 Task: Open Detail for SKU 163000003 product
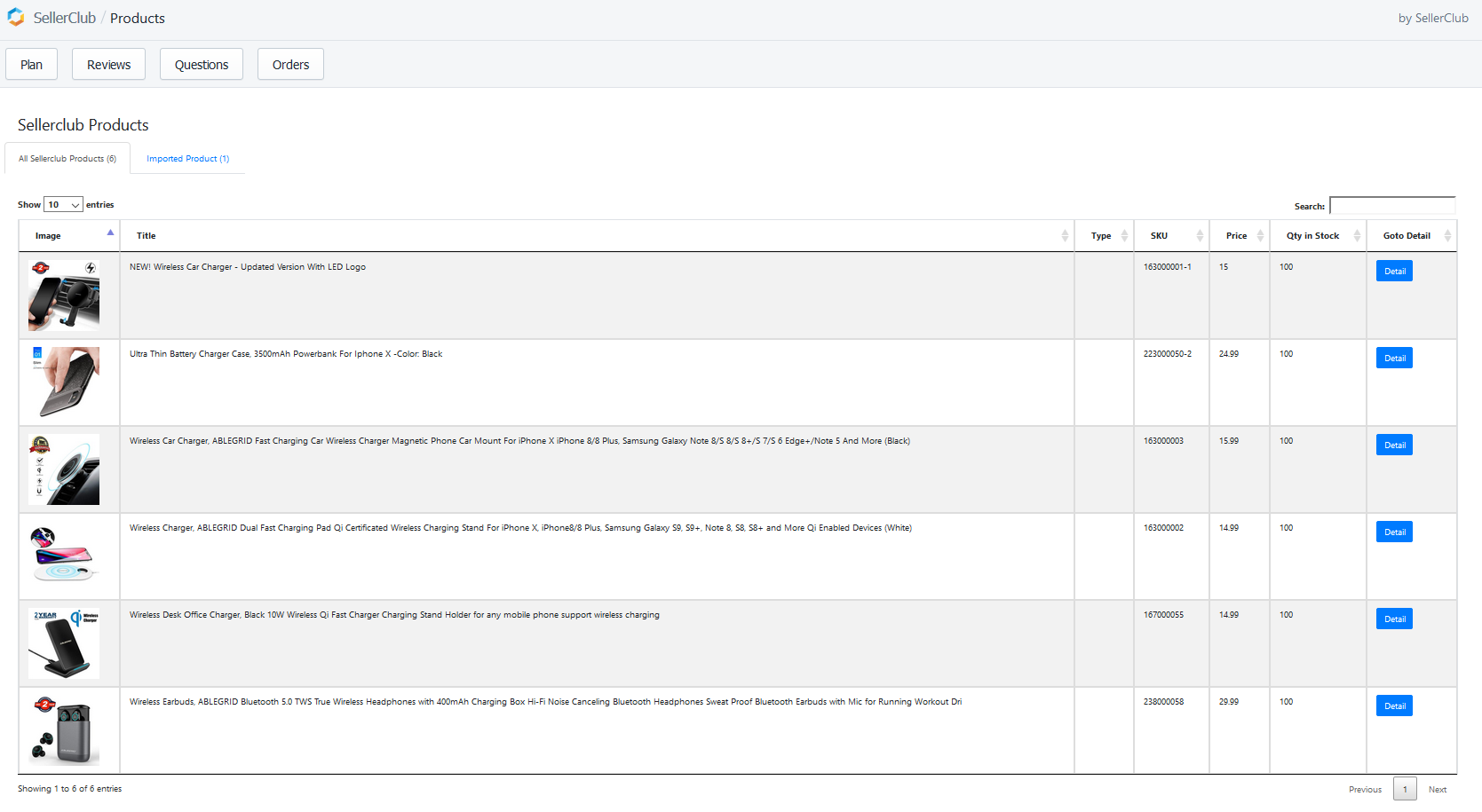click(x=1394, y=445)
